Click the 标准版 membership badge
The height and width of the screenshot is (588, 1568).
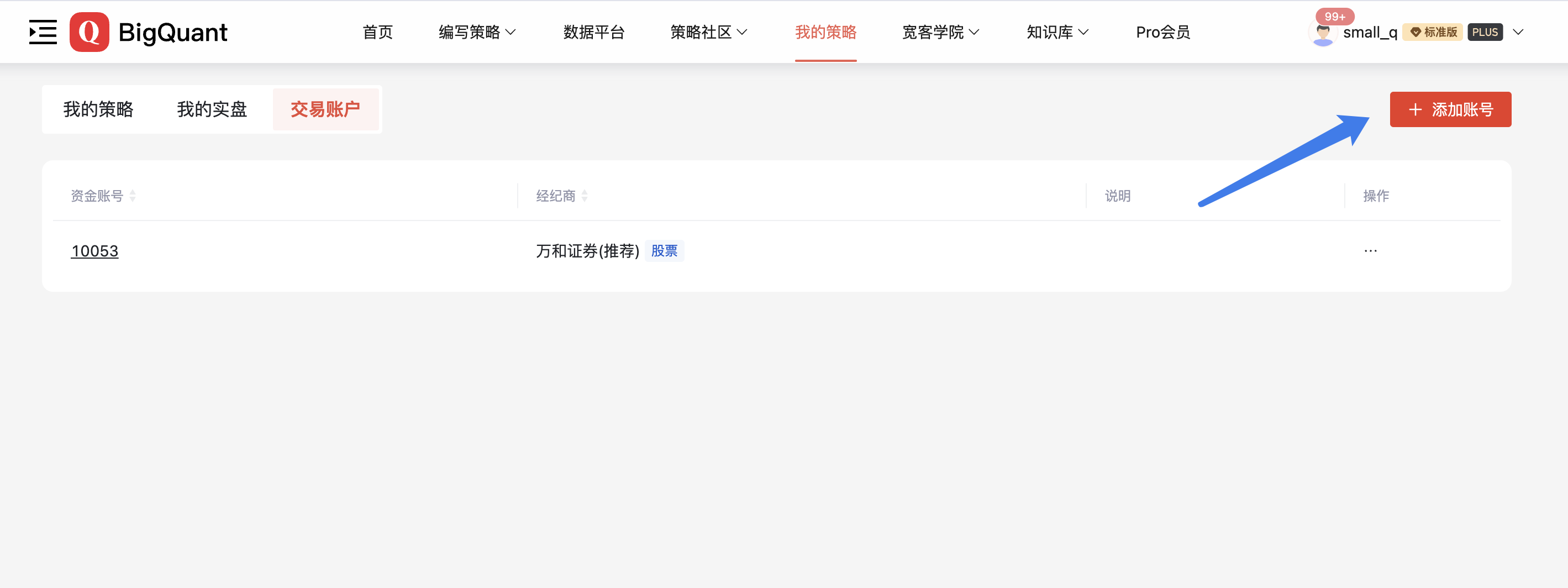[x=1433, y=32]
